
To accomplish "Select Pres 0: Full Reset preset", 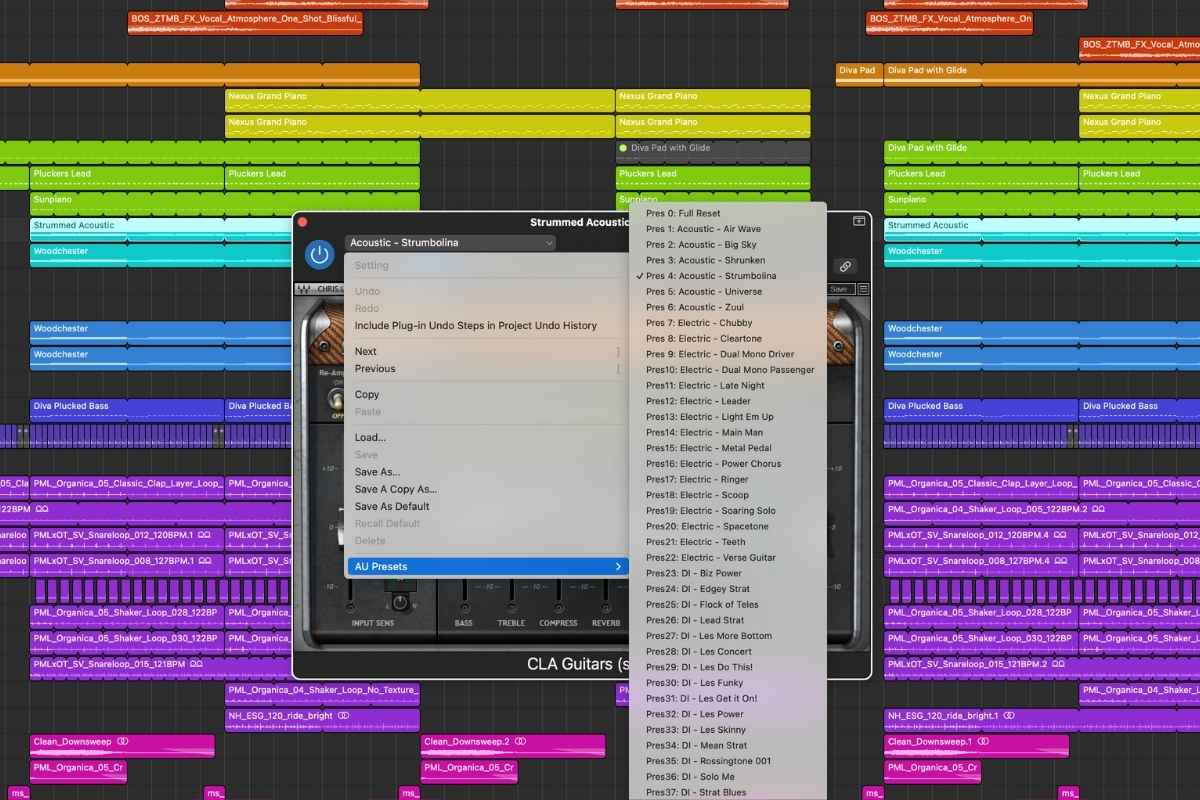I will click(727, 213).
